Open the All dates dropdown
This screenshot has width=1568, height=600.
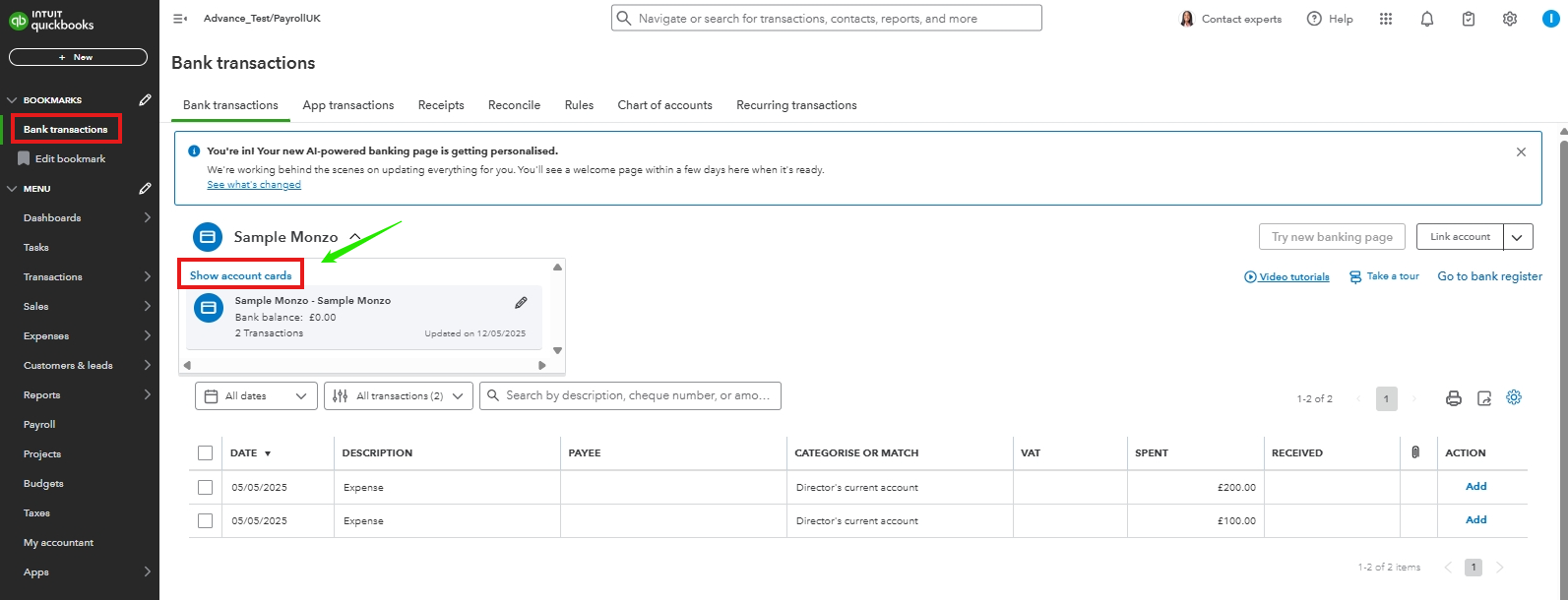pos(256,396)
